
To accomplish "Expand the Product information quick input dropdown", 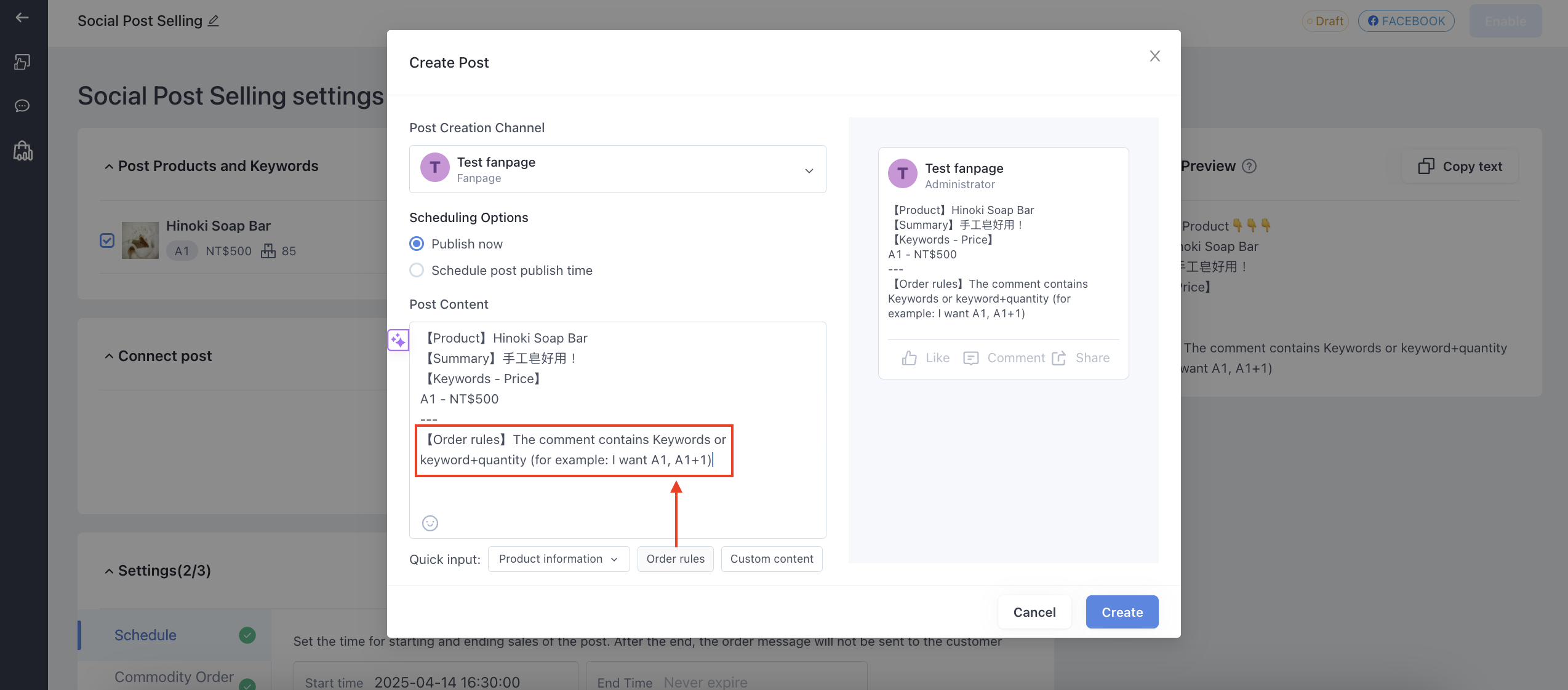I will [x=559, y=559].
